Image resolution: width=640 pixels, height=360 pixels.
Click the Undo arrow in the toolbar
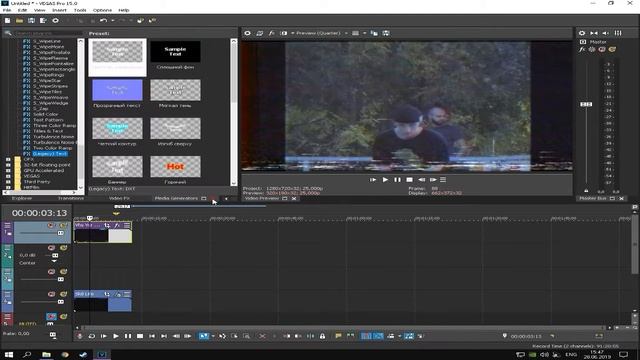point(103,20)
